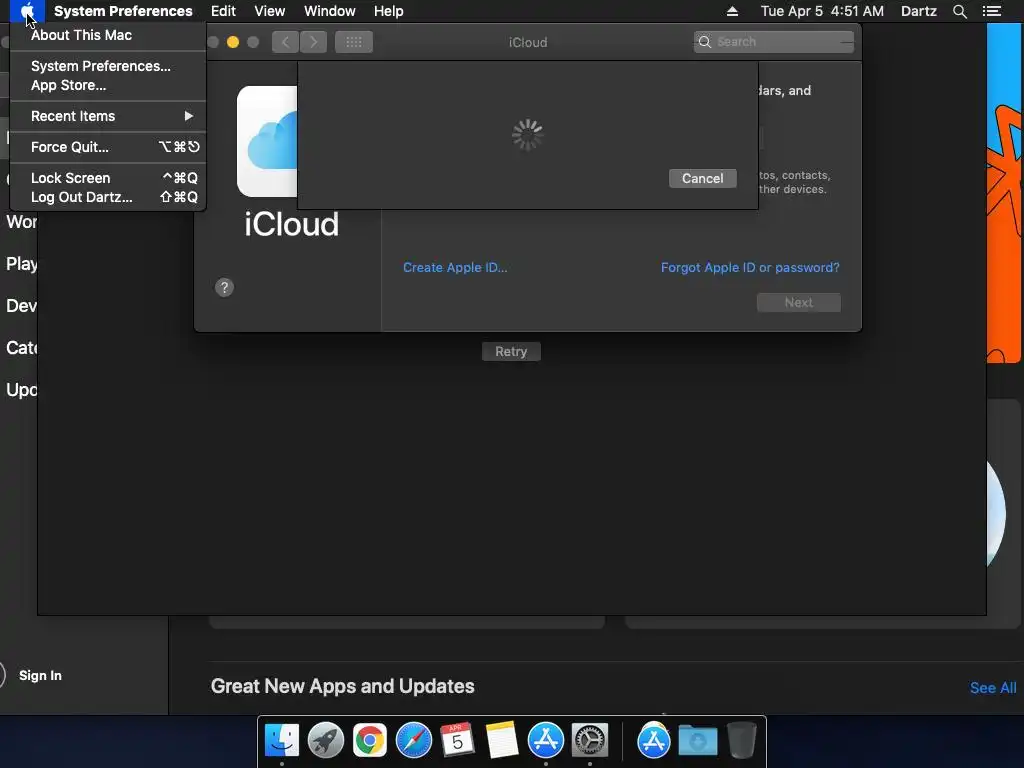Click the Next button
The image size is (1024, 768).
(799, 302)
